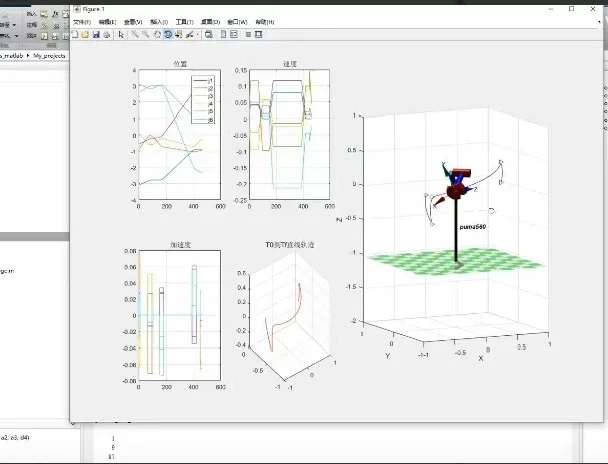Screen dimensions: 608x464
Task: Insert a legend via toolbar icon
Action: click(x=234, y=34)
